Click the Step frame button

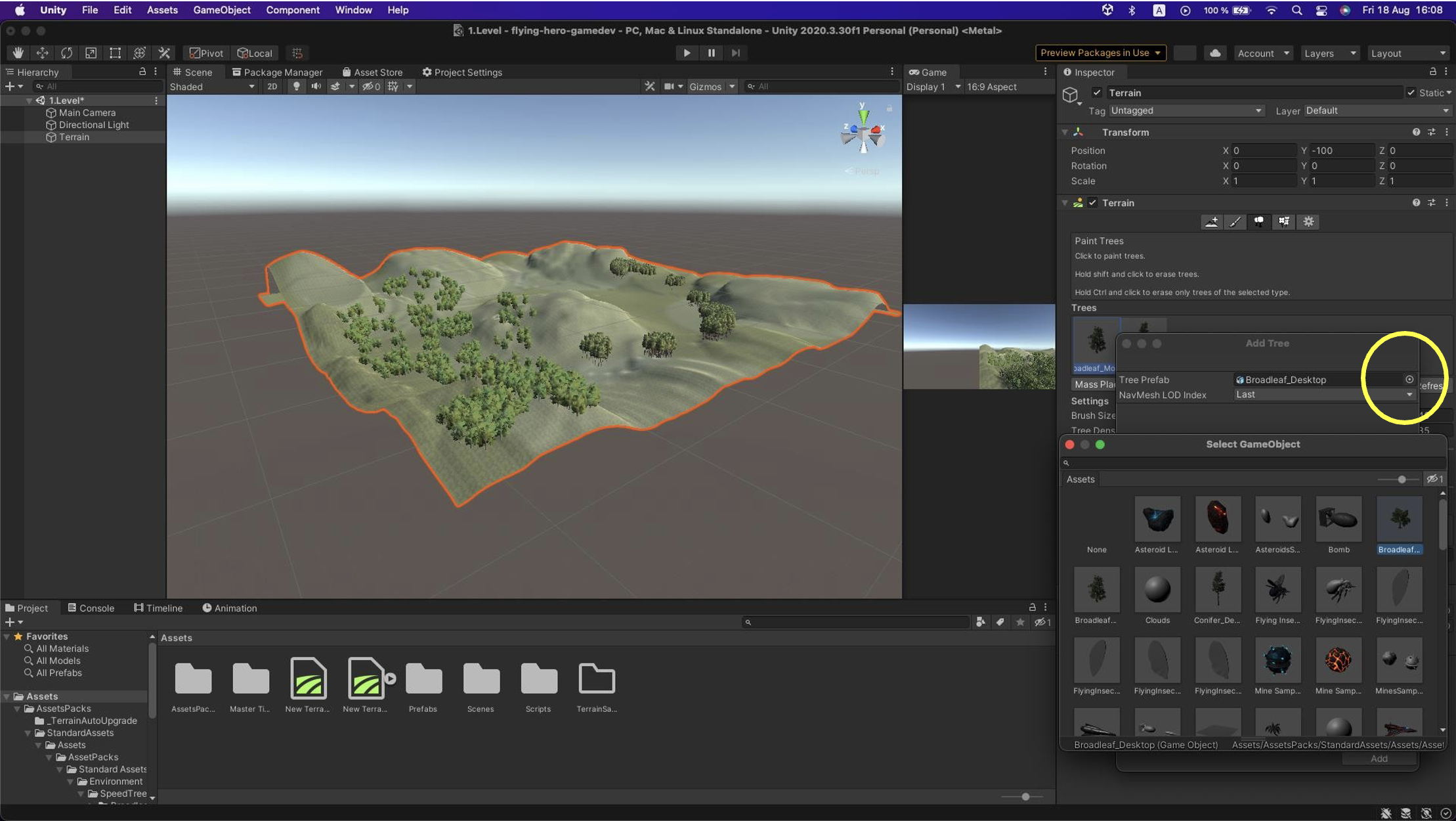pos(735,53)
